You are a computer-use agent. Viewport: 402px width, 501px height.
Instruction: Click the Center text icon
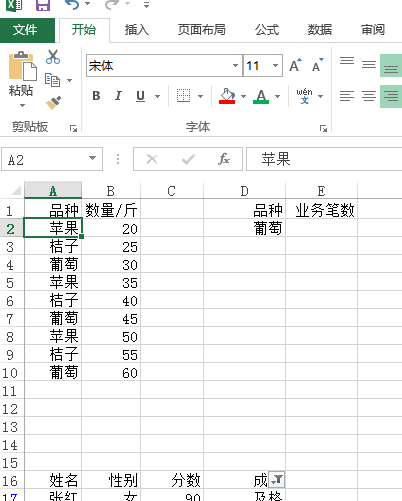[x=369, y=96]
